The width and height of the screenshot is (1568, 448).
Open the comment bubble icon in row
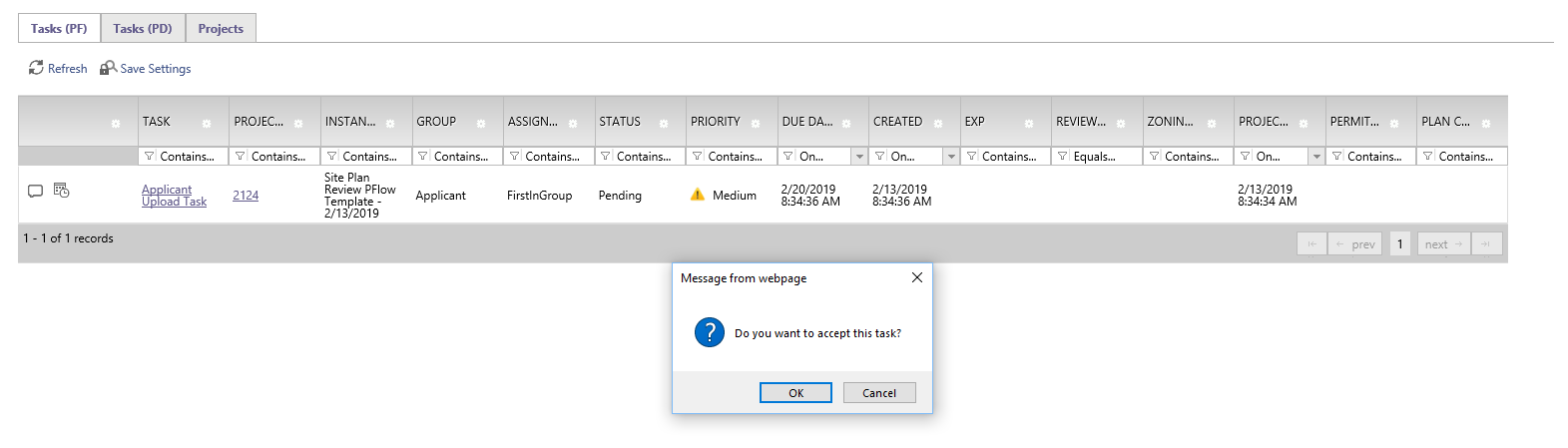click(x=35, y=191)
